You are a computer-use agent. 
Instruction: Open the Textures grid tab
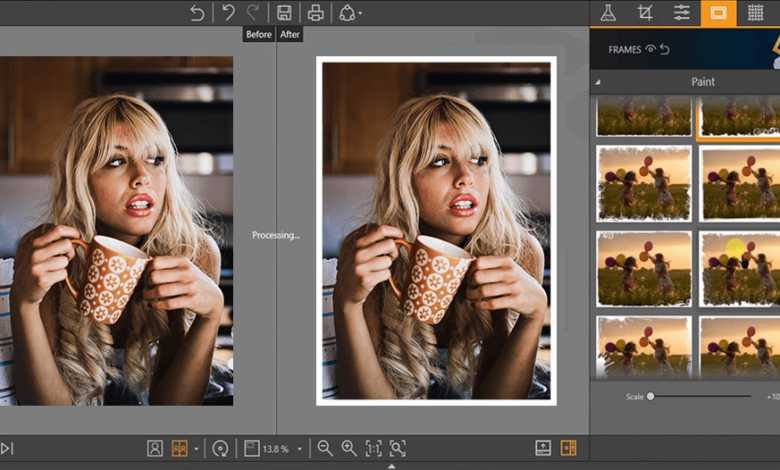pyautogui.click(x=755, y=13)
